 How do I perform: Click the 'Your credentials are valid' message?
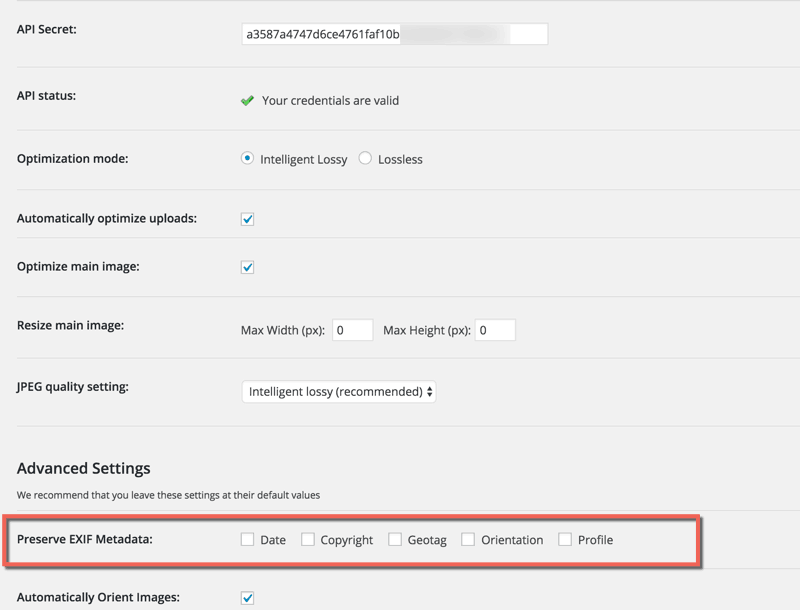[330, 101]
